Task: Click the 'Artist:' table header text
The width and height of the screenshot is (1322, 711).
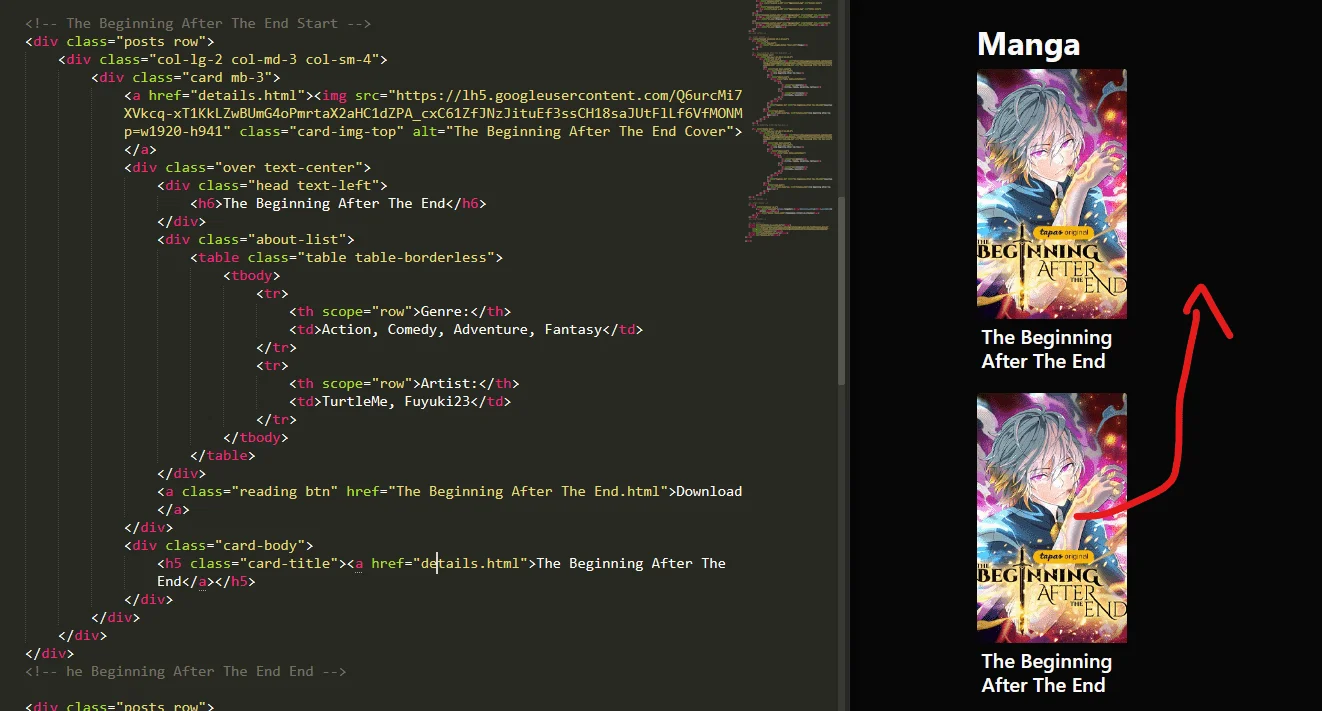Action: 450,383
